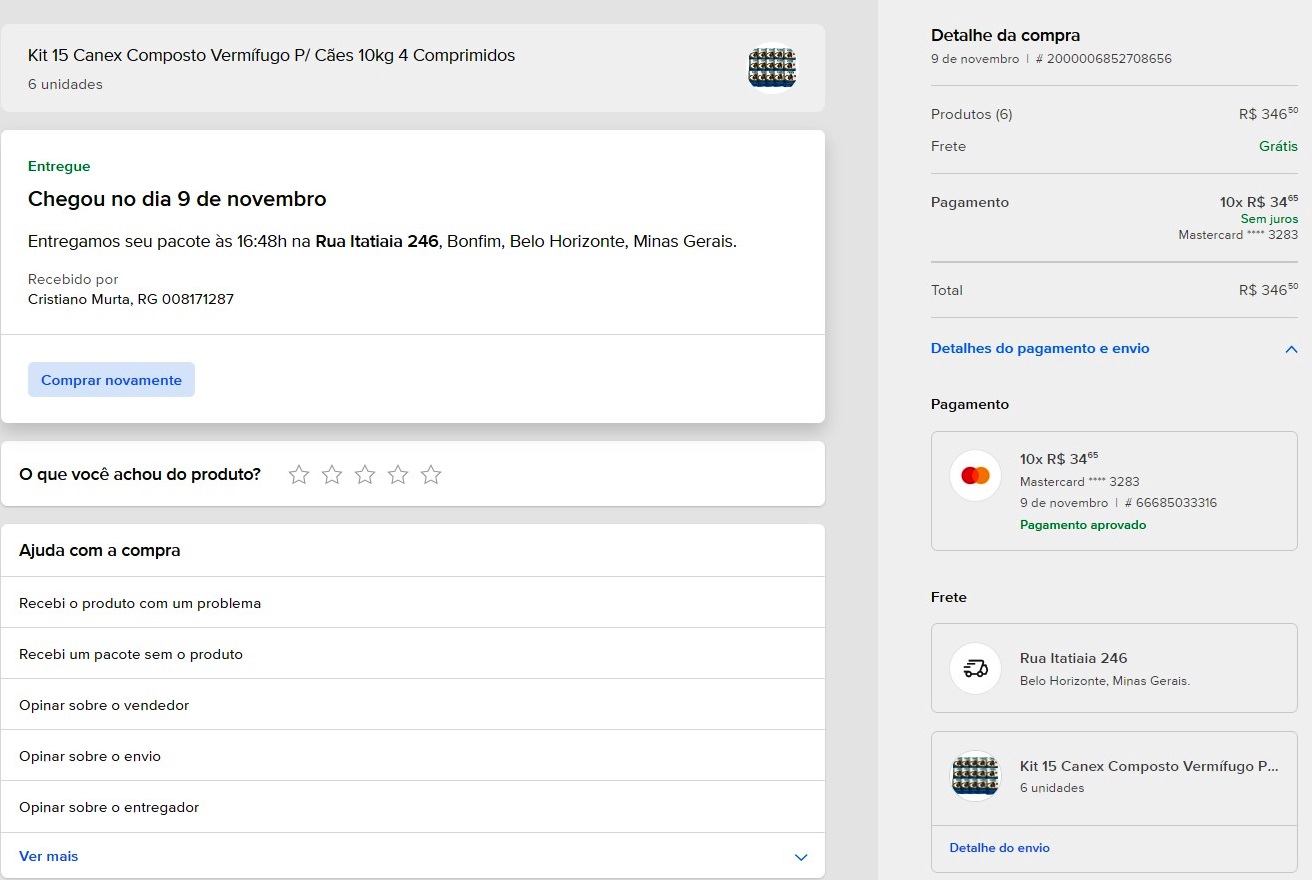Click the Belo Horizonte, Minas Gerais. text in Frete card

point(1105,681)
